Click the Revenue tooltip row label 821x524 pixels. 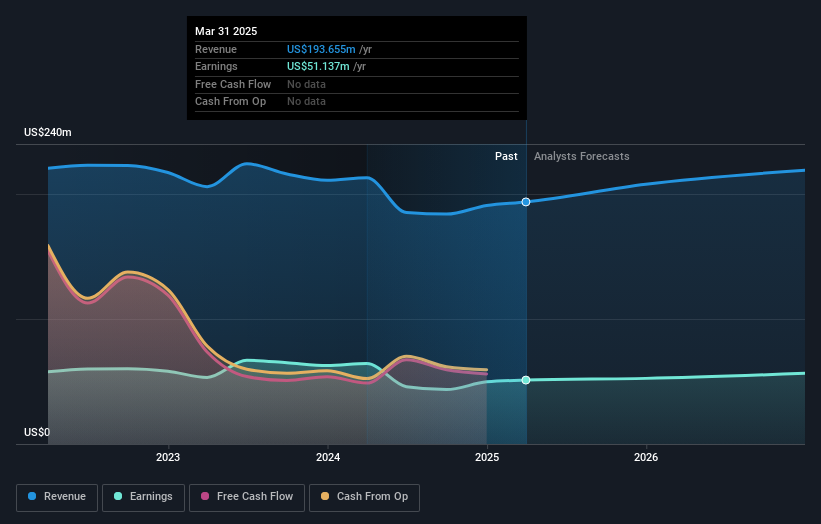[x=216, y=49]
